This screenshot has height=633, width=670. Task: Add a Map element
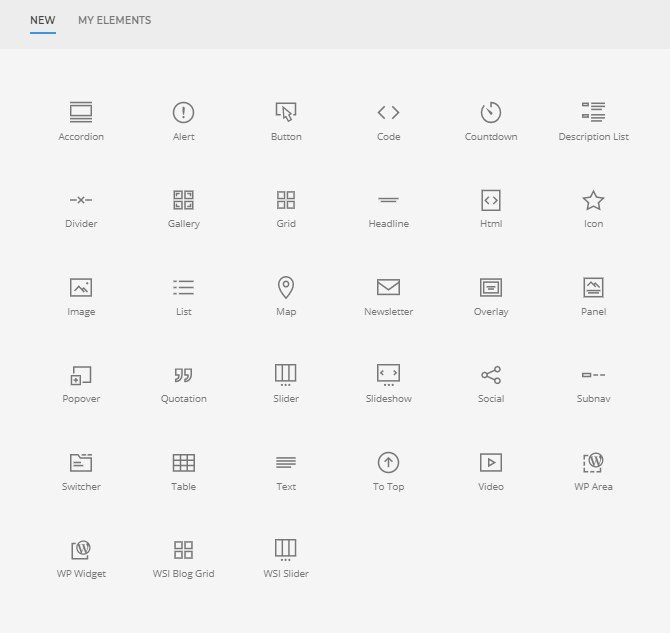[286, 297]
